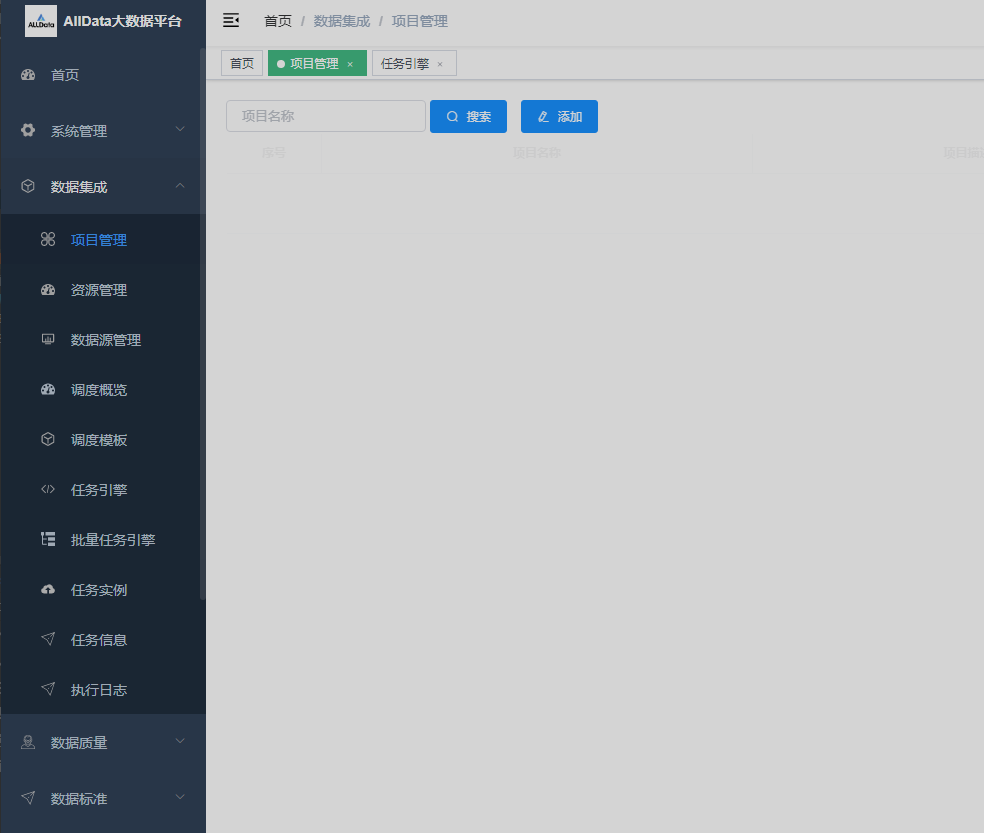984x833 pixels.
Task: Click the AllData logo image
Action: coord(41,21)
